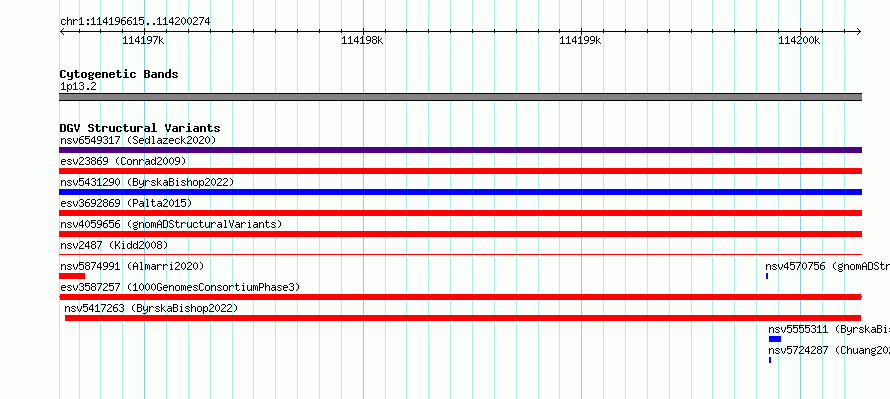Select the red esv23869 variant bar
Viewport: 890px width, 399px height.
coord(460,171)
